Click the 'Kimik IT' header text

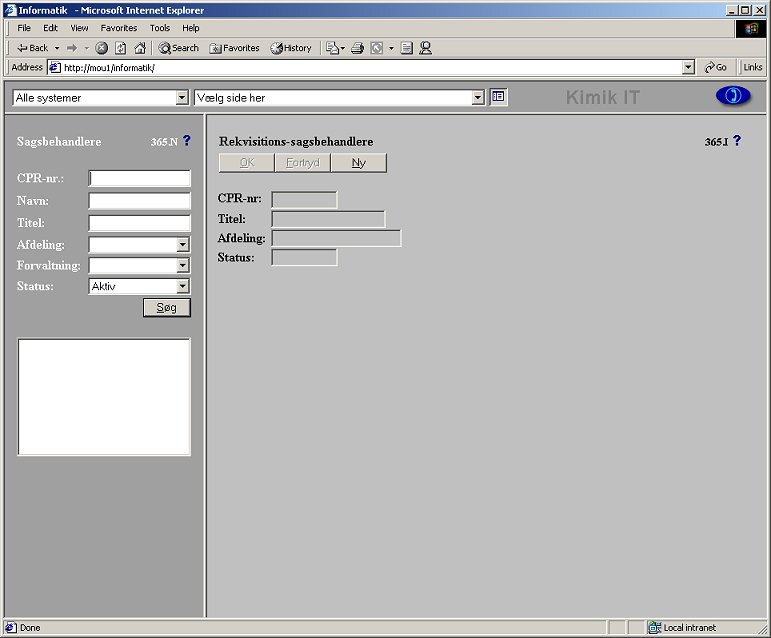pos(602,97)
